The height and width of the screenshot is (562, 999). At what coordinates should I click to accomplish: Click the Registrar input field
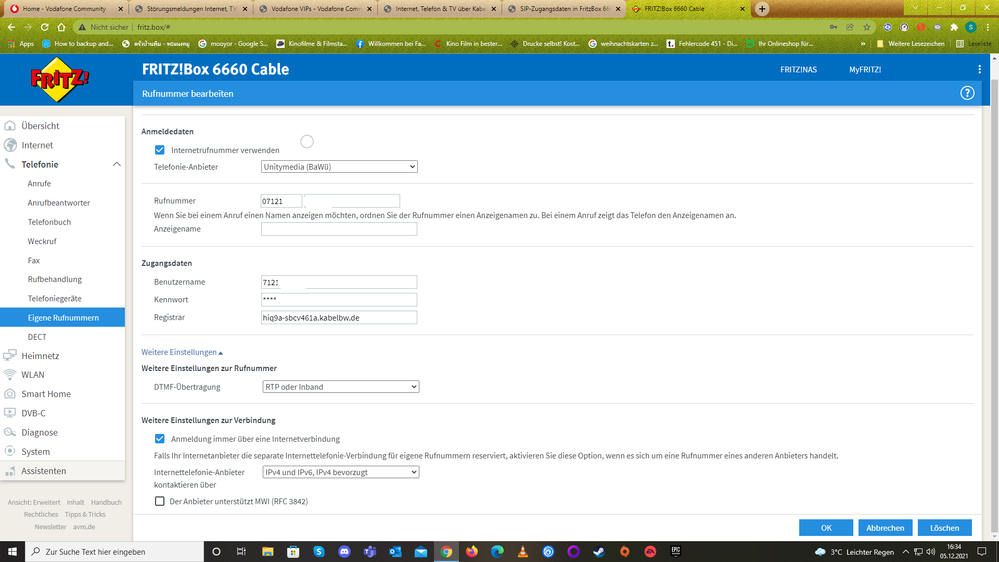coord(339,317)
